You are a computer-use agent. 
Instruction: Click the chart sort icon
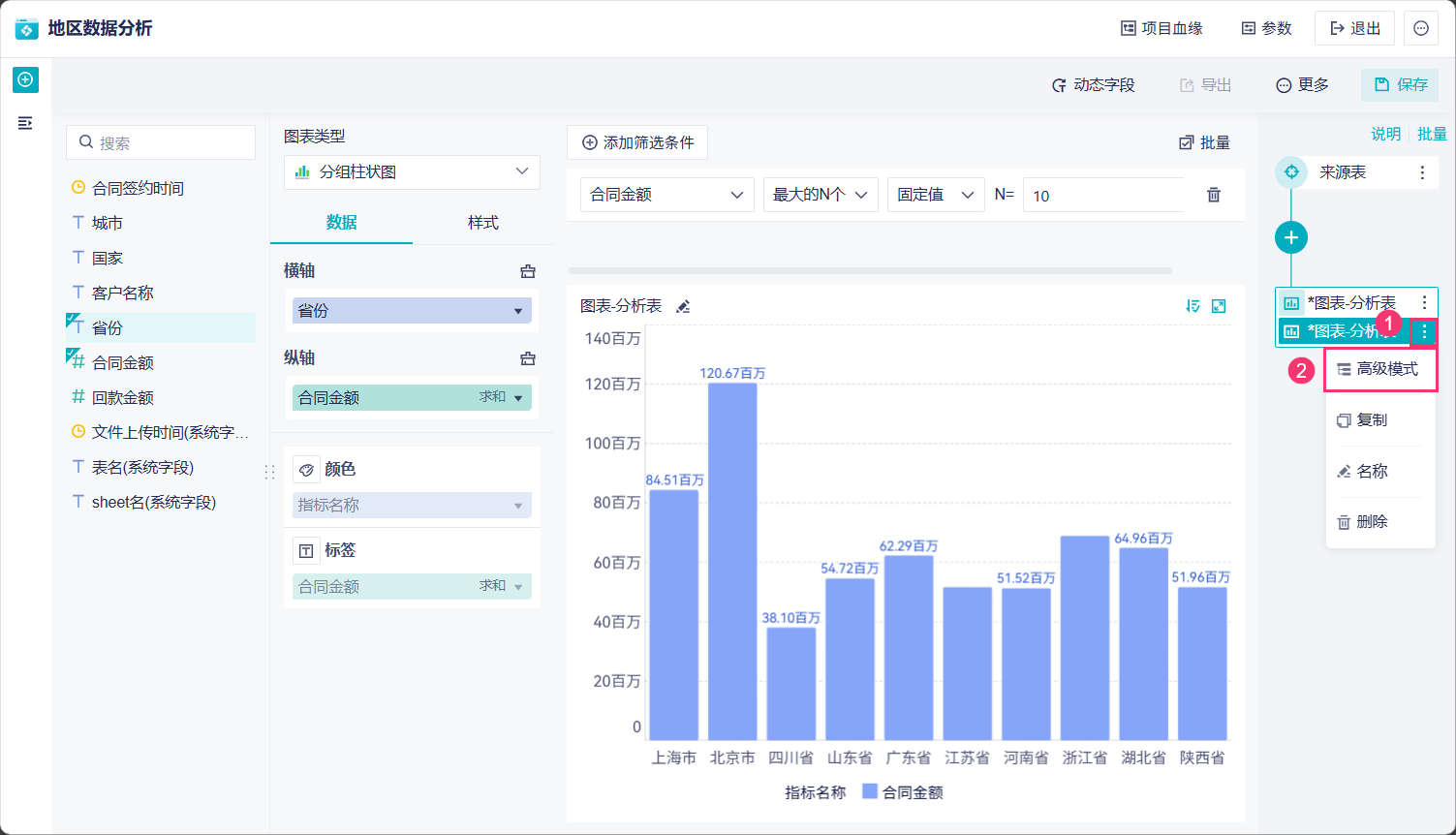[x=1193, y=306]
